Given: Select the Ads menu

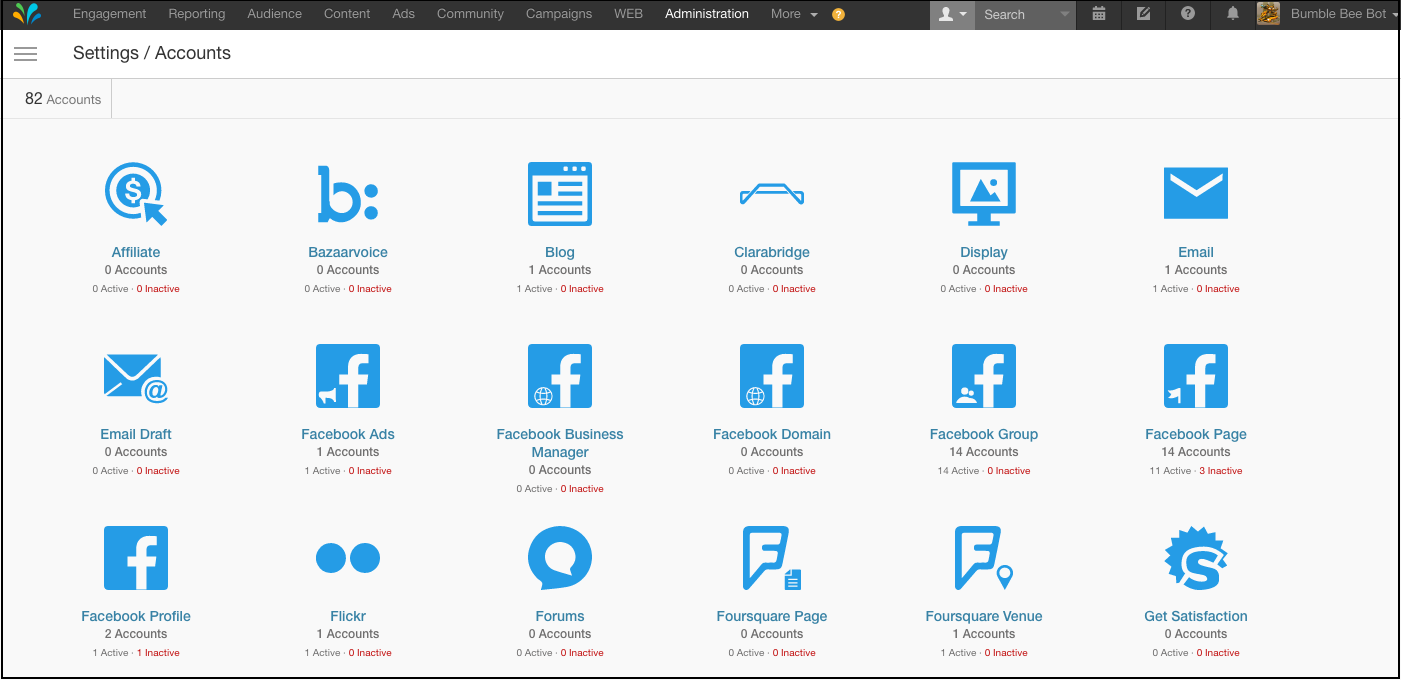Looking at the screenshot, I should pyautogui.click(x=404, y=14).
